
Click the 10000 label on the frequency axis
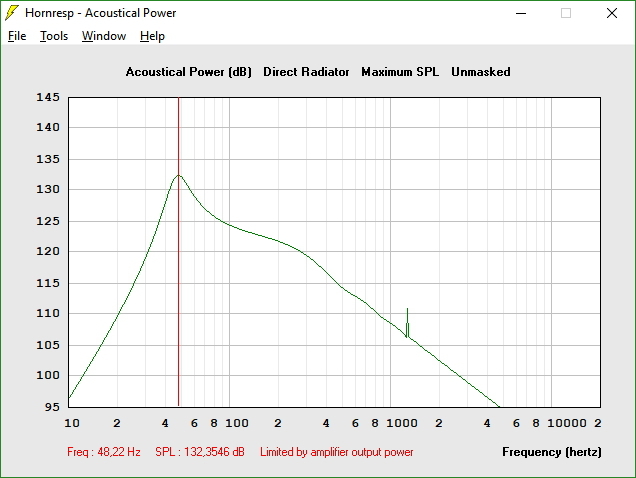pos(567,423)
